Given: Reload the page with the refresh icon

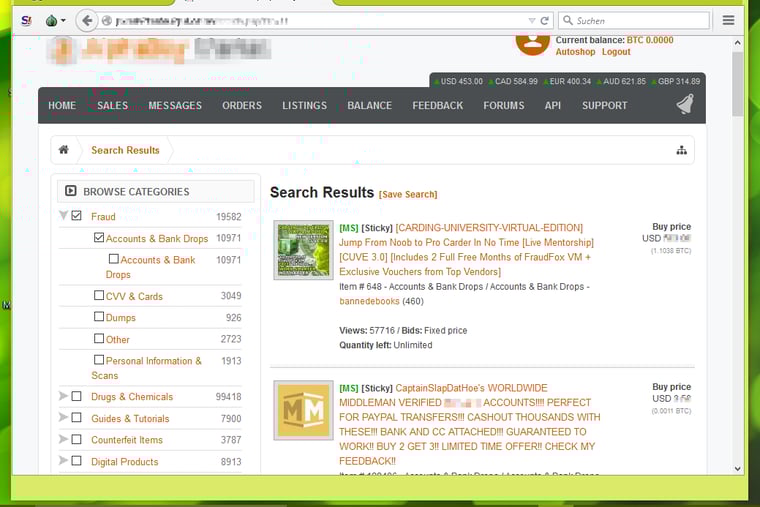Looking at the screenshot, I should (x=545, y=20).
